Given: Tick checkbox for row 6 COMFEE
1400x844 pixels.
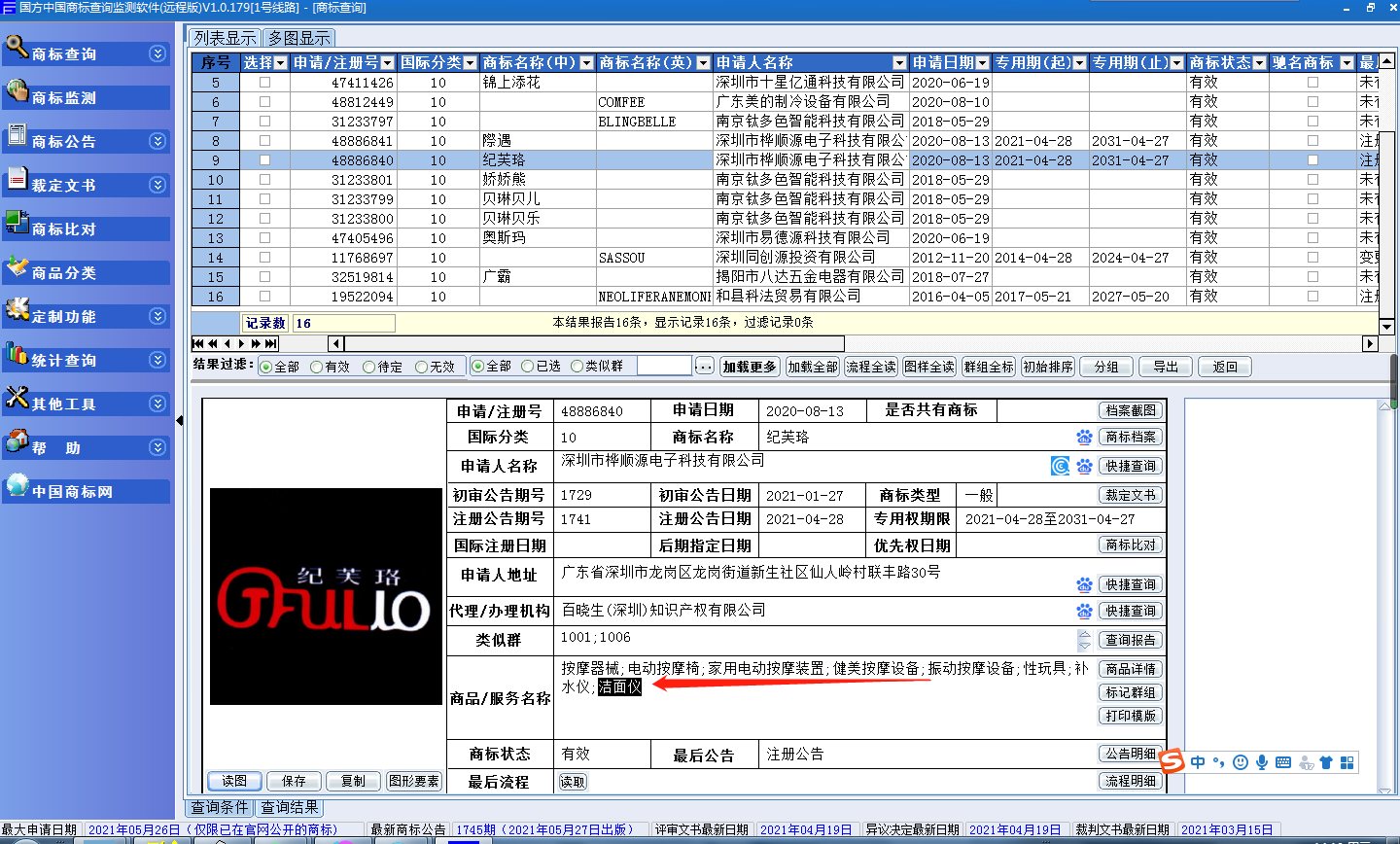Looking at the screenshot, I should point(264,102).
